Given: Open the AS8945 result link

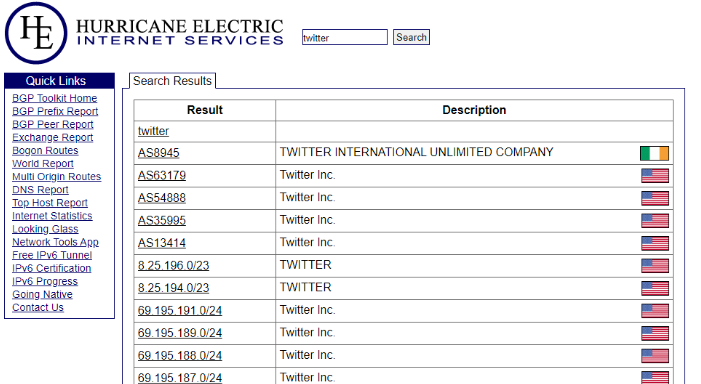Looking at the screenshot, I should tap(158, 153).
